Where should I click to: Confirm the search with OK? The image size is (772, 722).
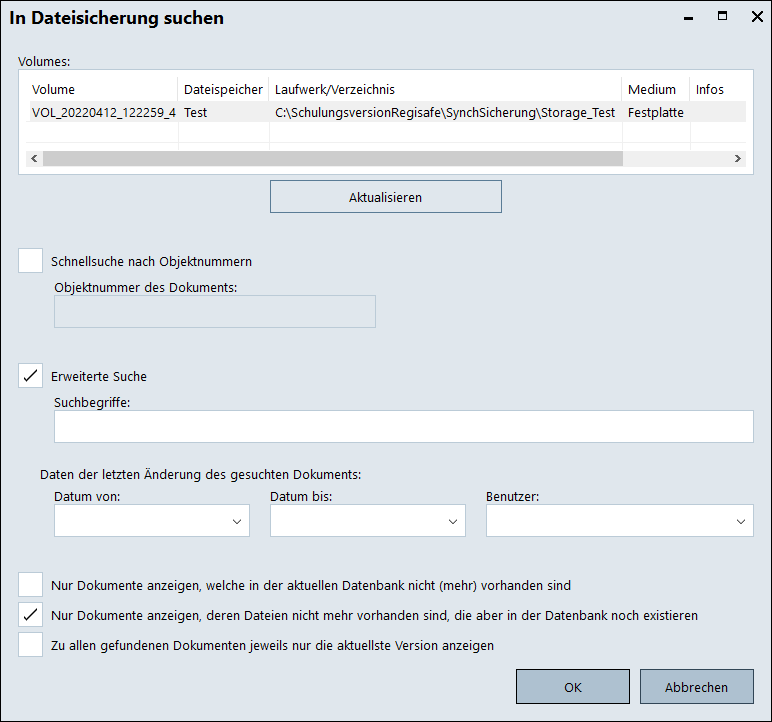572,687
